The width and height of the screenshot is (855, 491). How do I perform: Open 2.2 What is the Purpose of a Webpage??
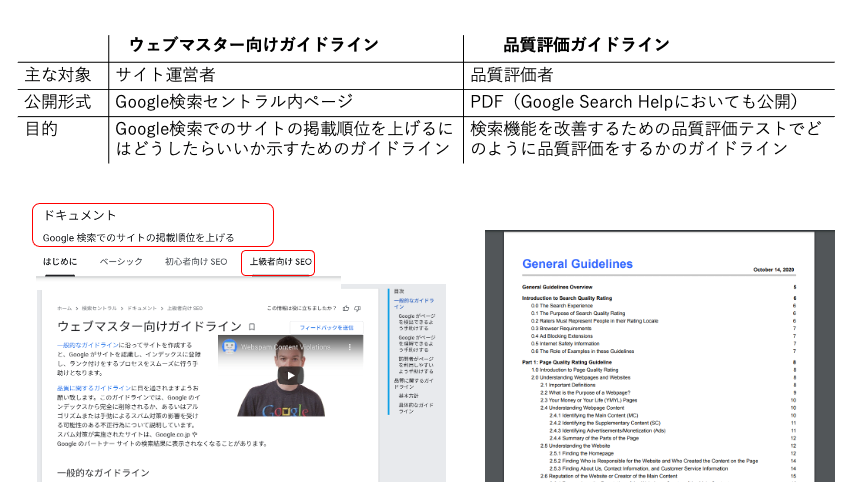click(x=585, y=392)
